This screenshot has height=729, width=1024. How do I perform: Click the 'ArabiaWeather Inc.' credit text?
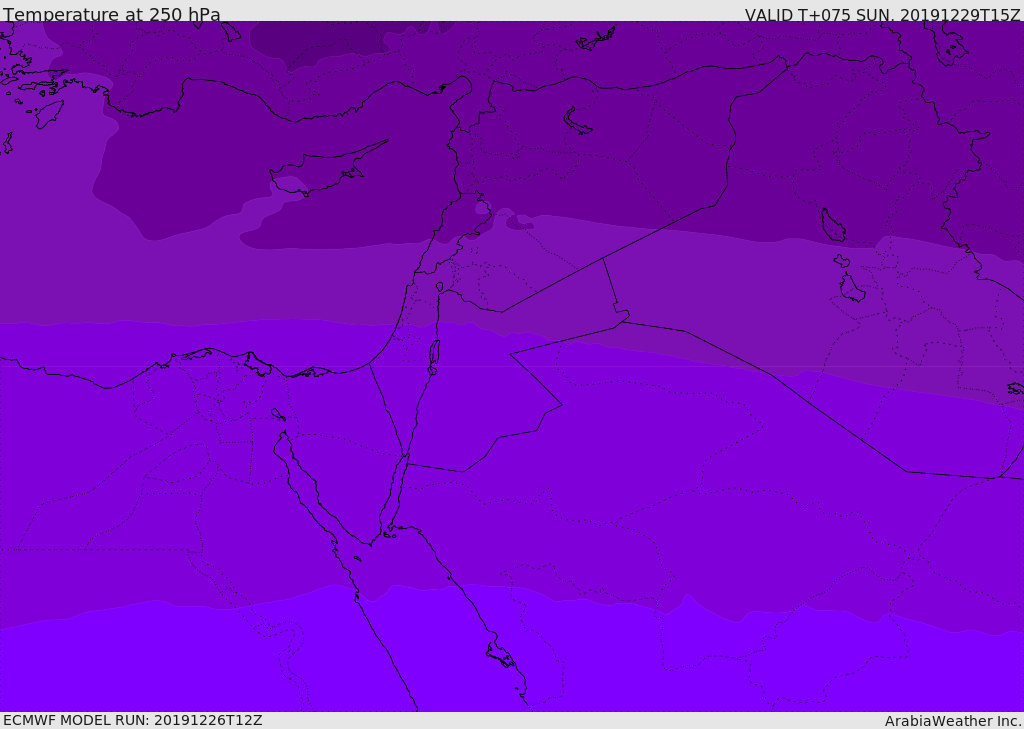953,721
